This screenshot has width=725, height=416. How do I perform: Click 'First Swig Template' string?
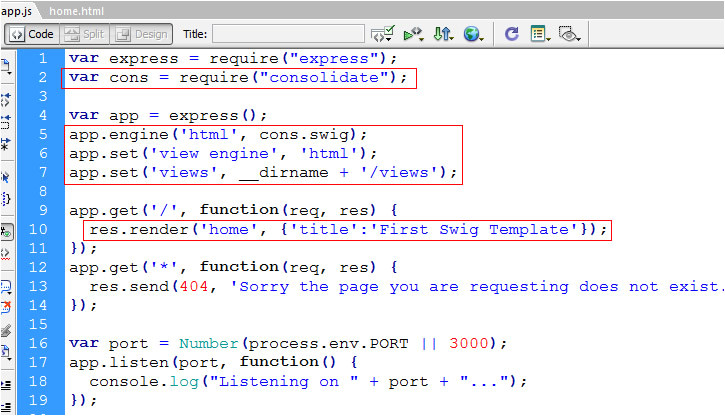(x=478, y=230)
